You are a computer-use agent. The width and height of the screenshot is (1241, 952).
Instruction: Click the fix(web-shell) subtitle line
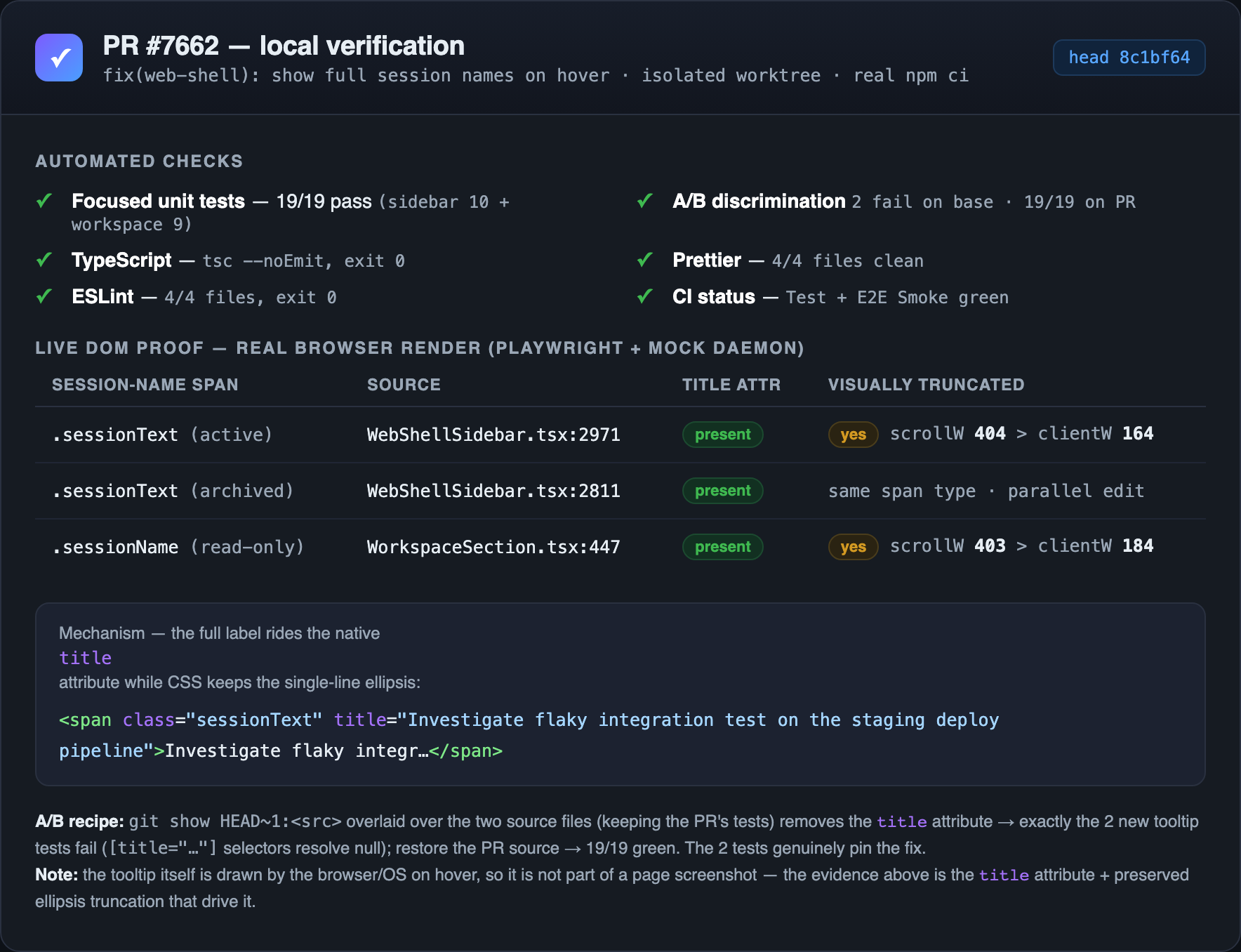(x=536, y=75)
